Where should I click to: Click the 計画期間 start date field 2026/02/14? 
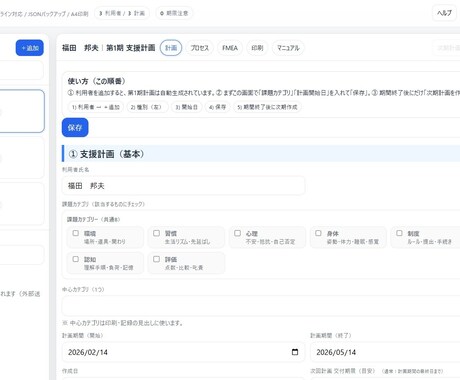[x=183, y=352]
